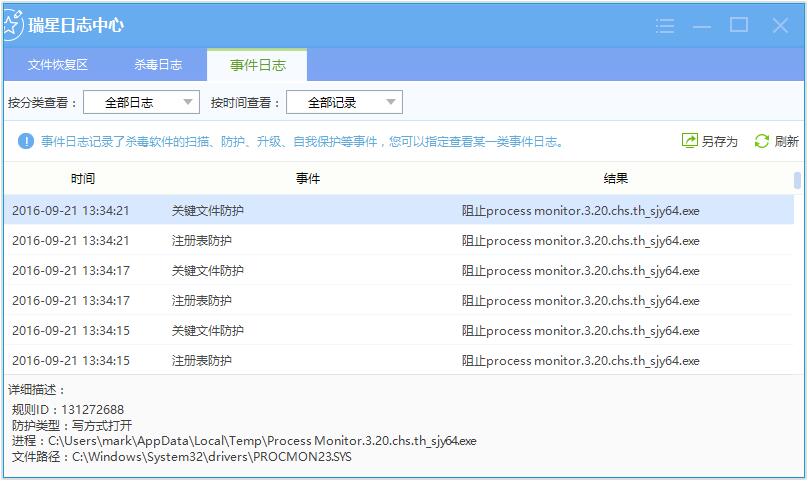The image size is (808, 481).
Task: Switch to the 文件恢复区 tab
Action: point(58,64)
